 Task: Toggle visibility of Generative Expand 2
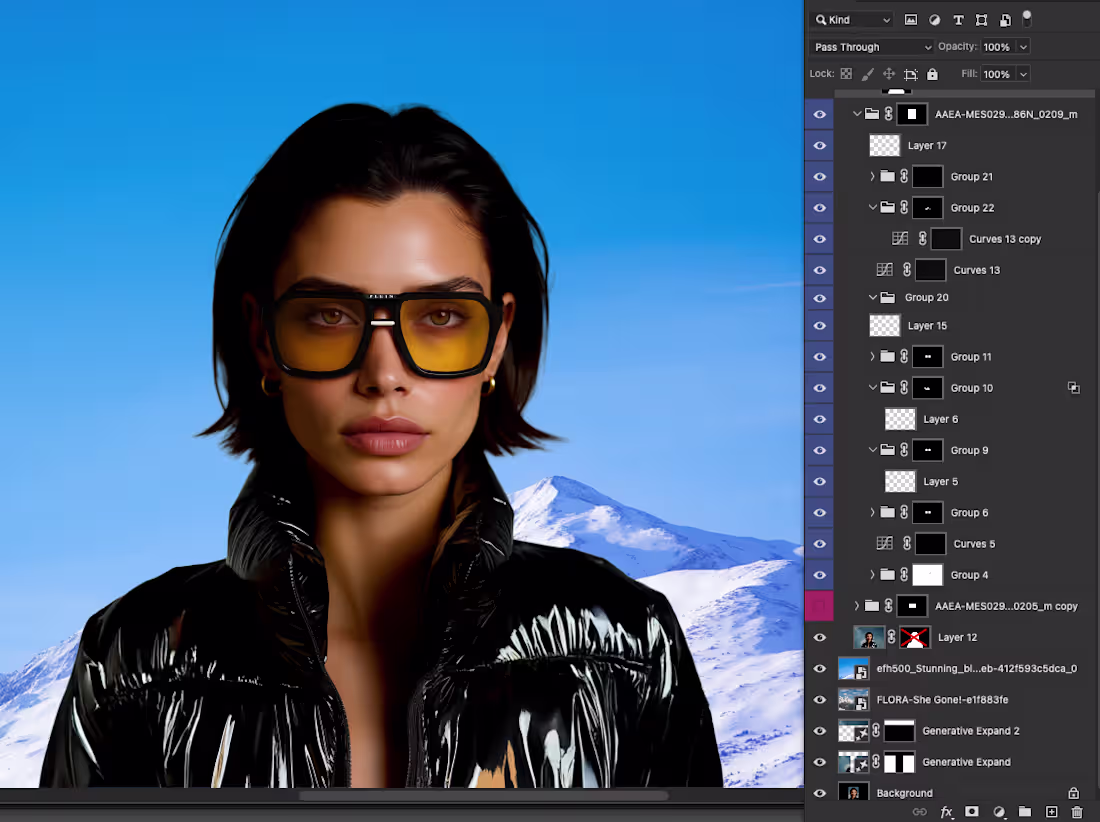[819, 731]
